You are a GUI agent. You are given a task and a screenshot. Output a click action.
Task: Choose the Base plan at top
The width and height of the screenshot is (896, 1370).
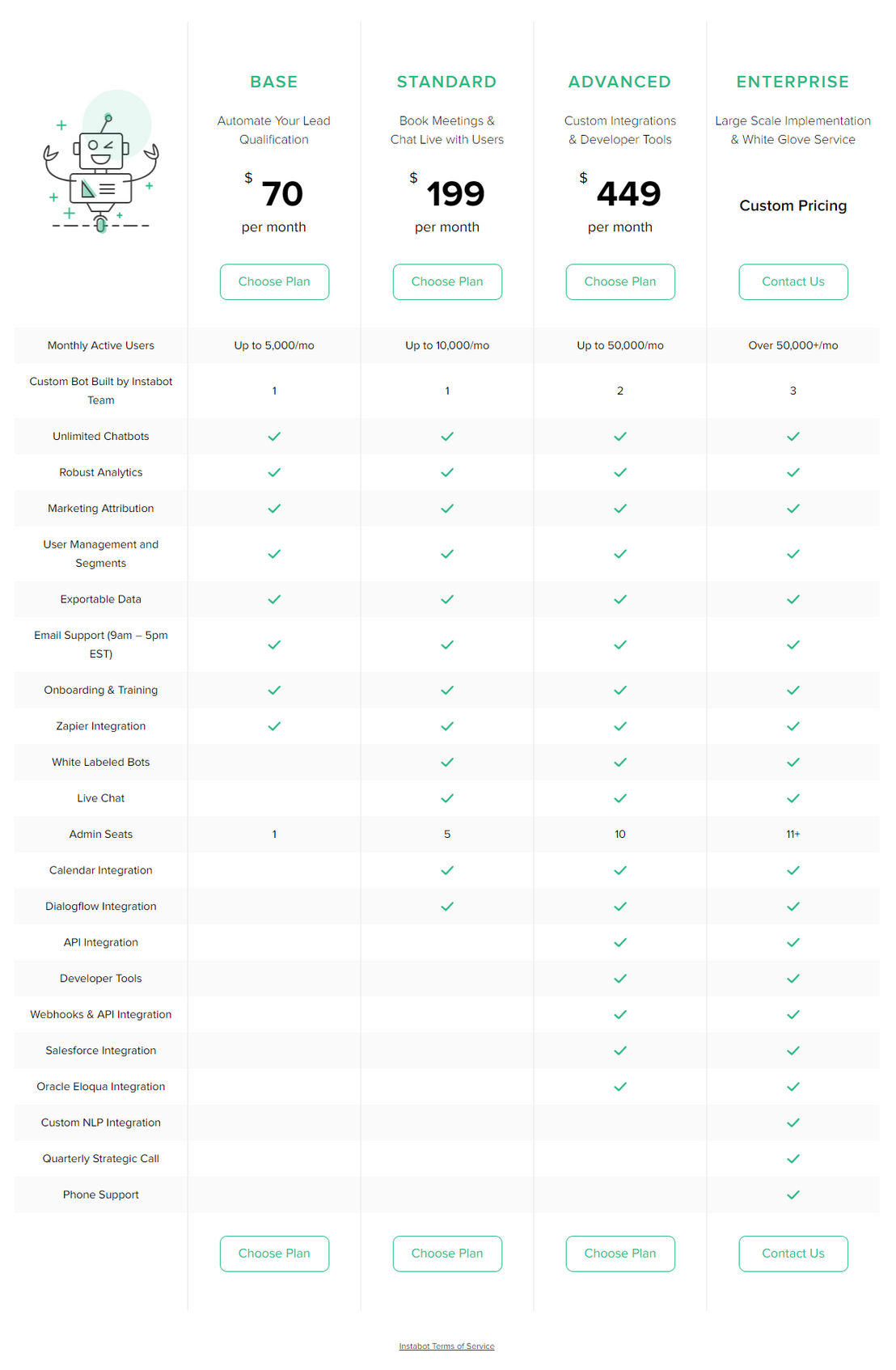(274, 282)
